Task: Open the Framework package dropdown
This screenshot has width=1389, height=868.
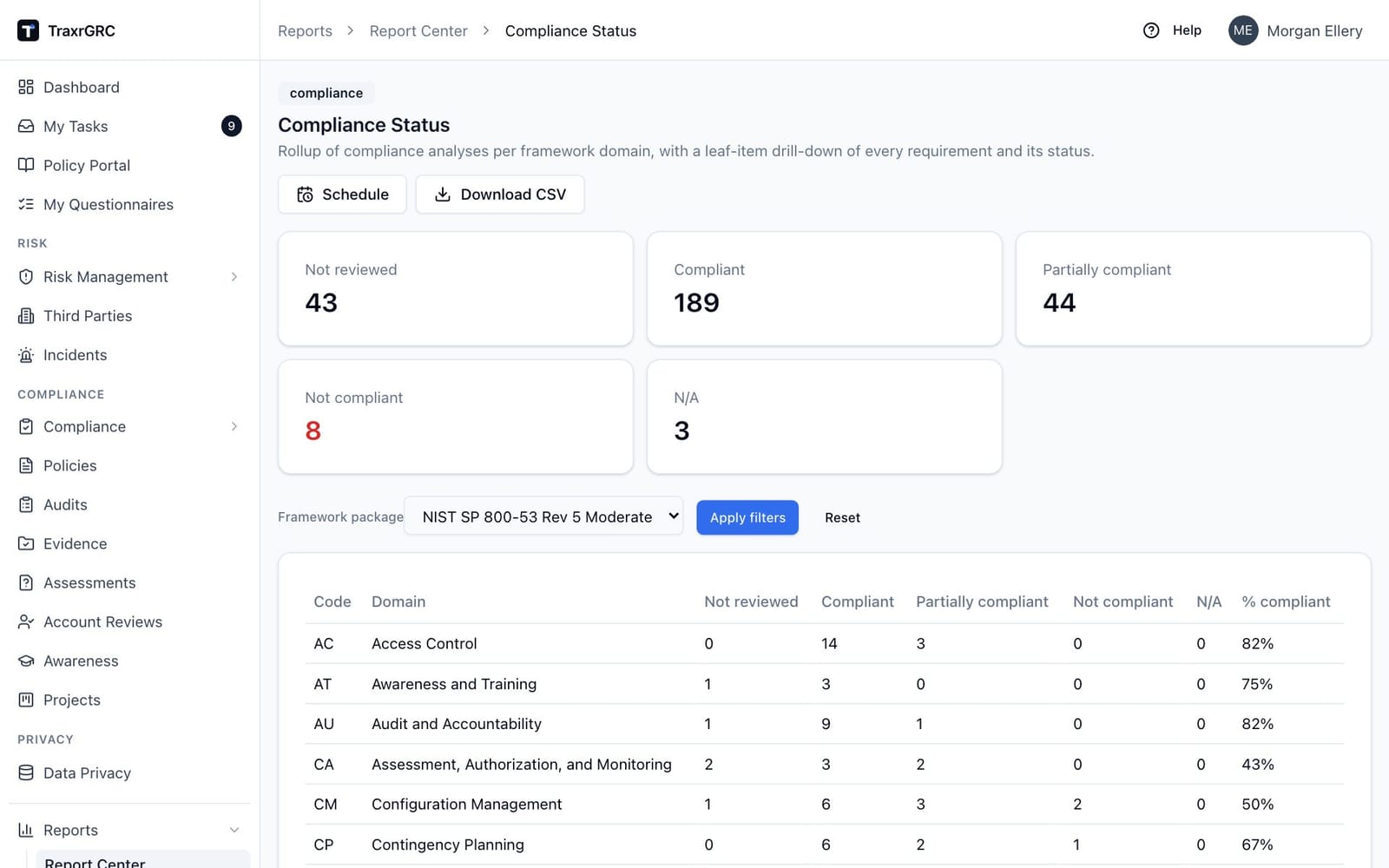Action: click(x=543, y=516)
